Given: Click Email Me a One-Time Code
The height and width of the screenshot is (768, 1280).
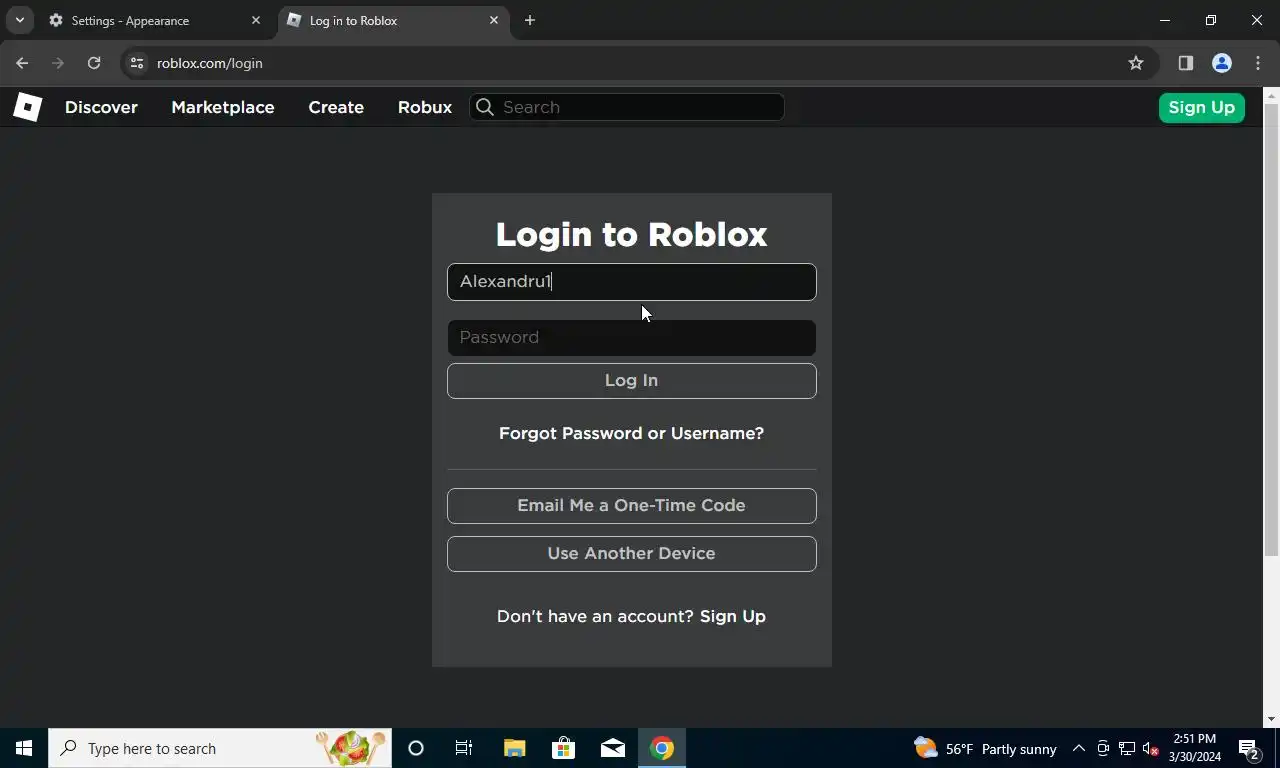Looking at the screenshot, I should coord(632,506).
